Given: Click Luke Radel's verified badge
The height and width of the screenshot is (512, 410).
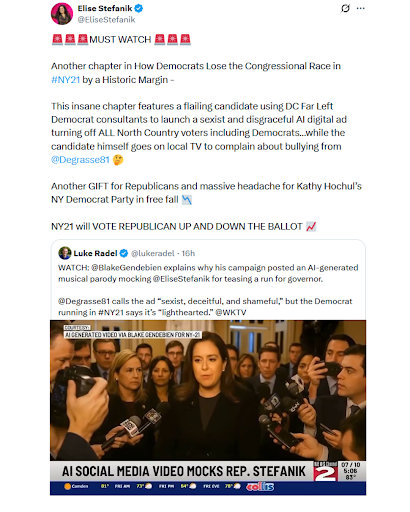Looking at the screenshot, I should pyautogui.click(x=124, y=253).
